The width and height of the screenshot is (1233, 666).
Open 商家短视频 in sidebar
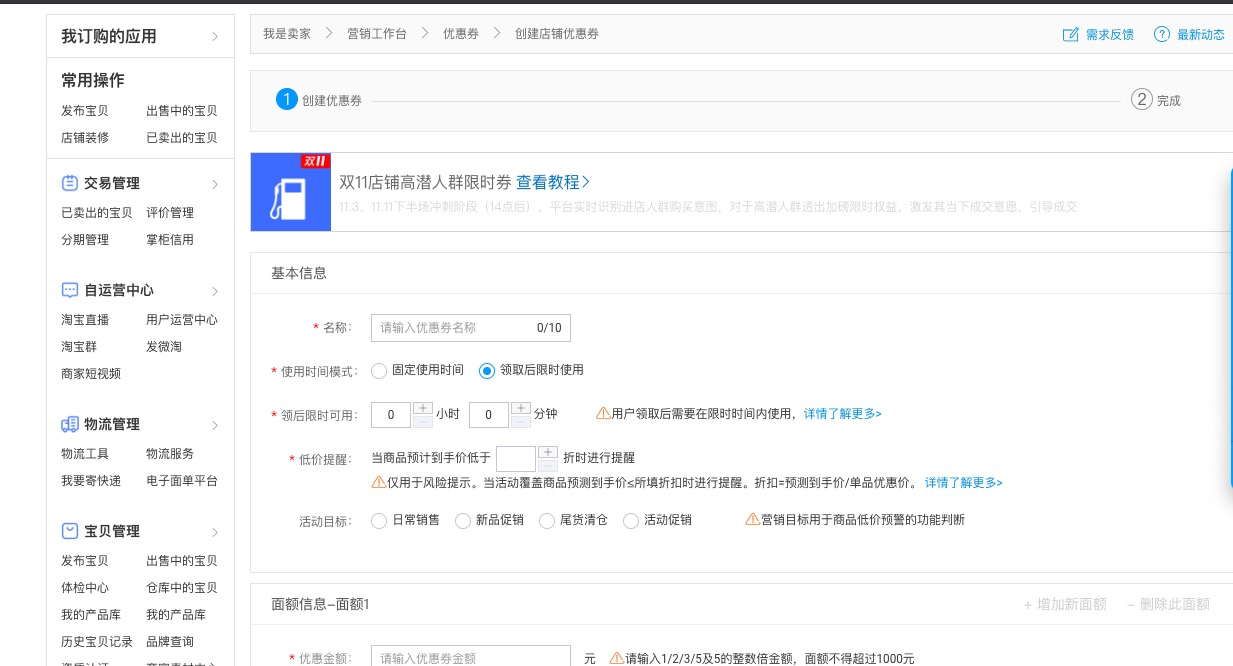coord(91,374)
